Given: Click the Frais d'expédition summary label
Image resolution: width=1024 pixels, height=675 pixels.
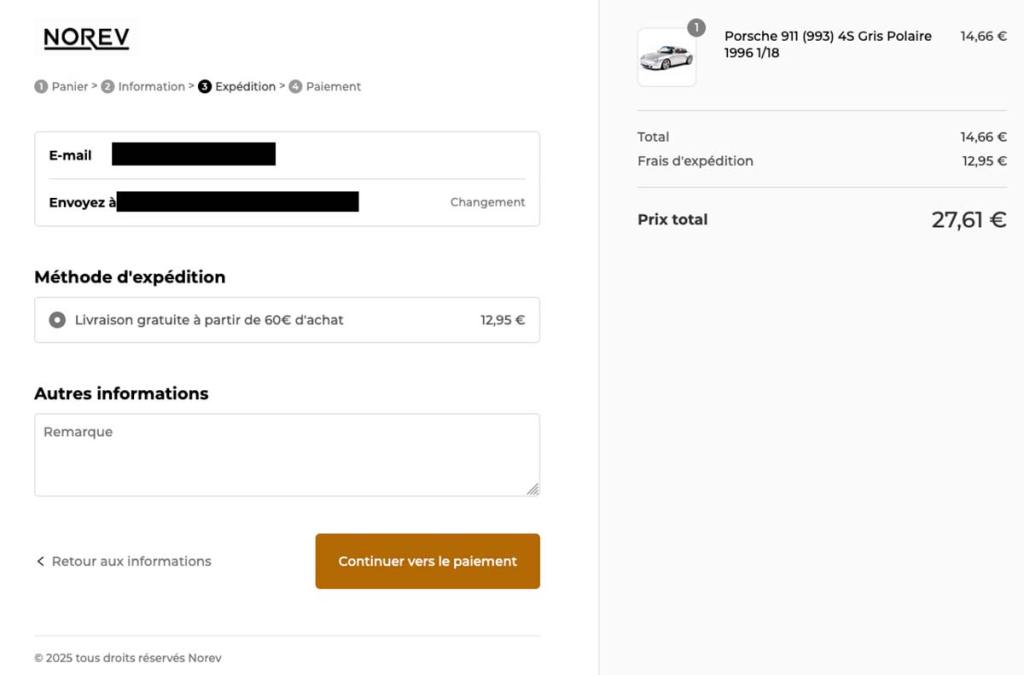Looking at the screenshot, I should click(695, 161).
